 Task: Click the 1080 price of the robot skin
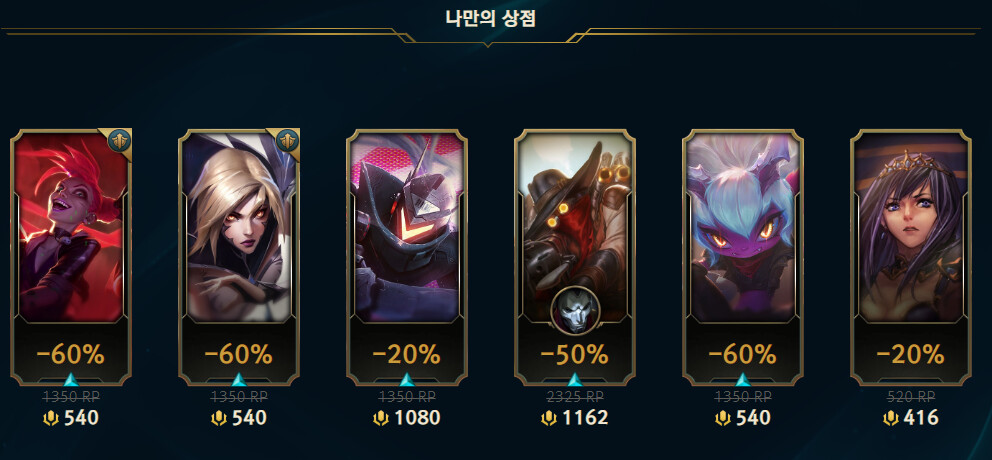coord(416,418)
